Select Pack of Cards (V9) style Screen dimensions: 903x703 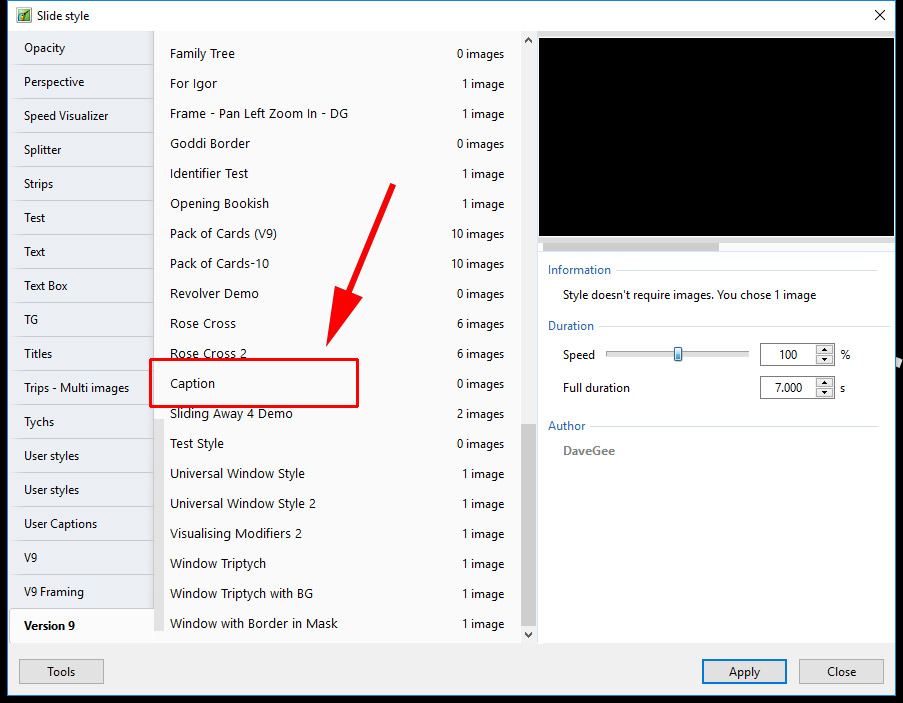click(337, 233)
